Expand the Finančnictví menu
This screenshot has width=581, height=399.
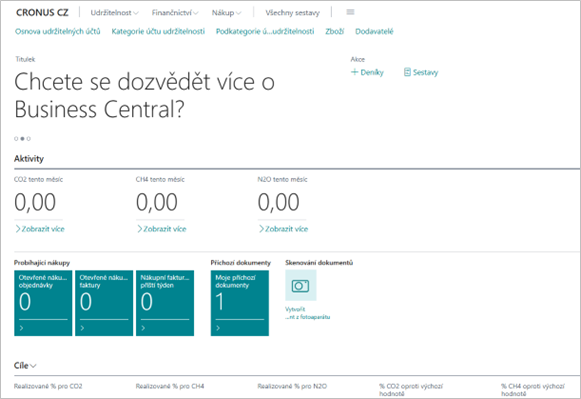pyautogui.click(x=175, y=13)
